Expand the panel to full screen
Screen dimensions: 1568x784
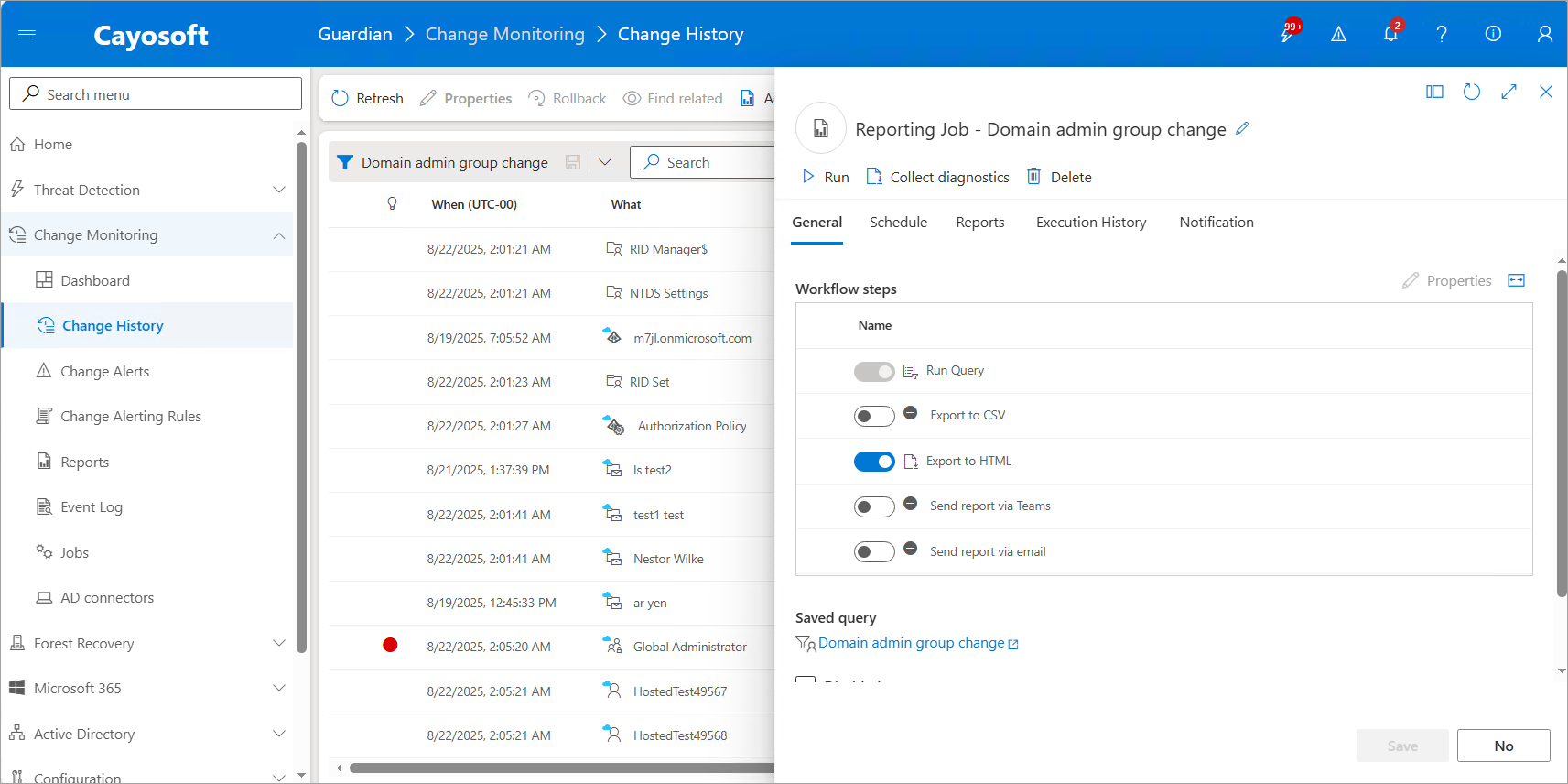click(1509, 92)
